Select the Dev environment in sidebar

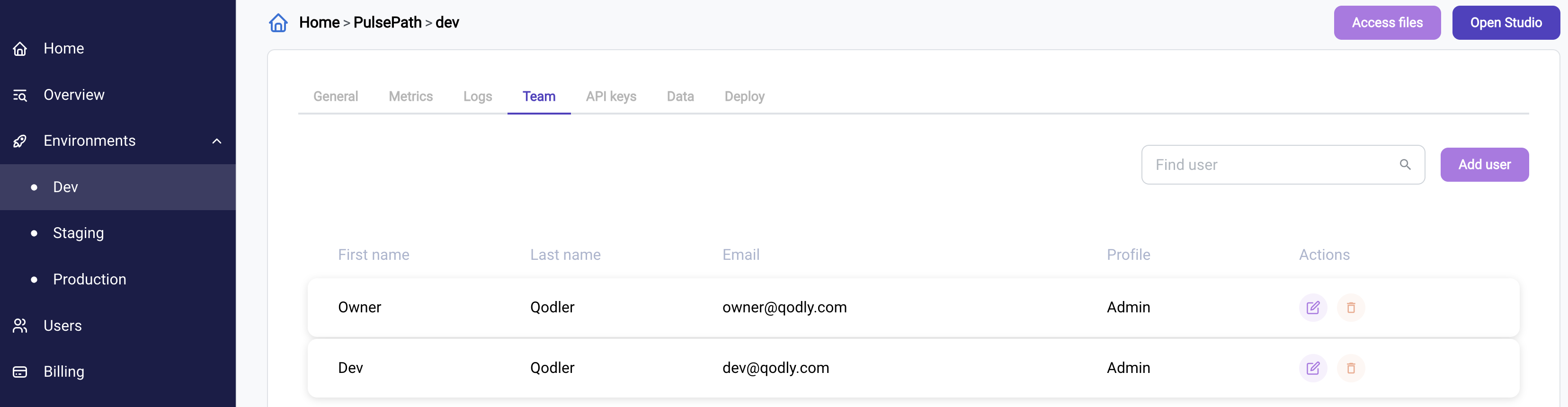coord(117,187)
